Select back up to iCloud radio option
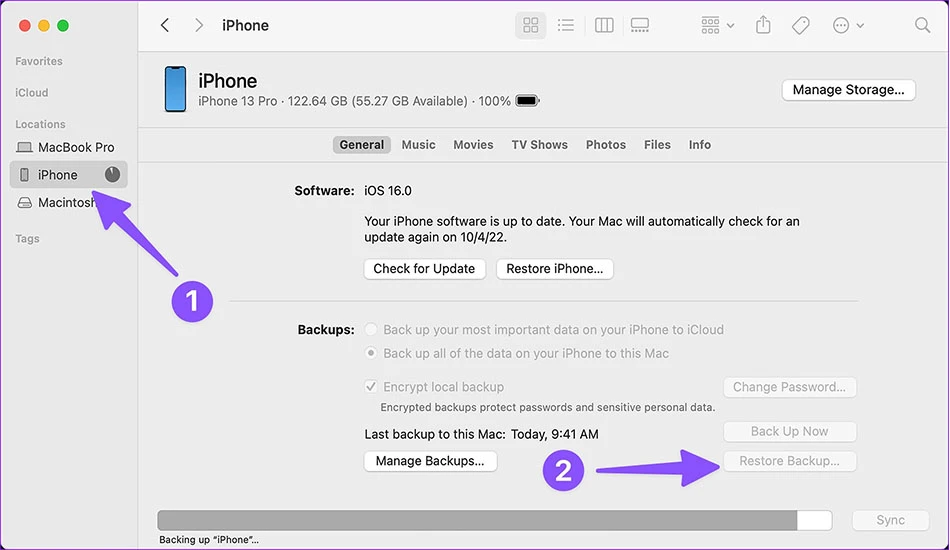950x550 pixels. 371,330
